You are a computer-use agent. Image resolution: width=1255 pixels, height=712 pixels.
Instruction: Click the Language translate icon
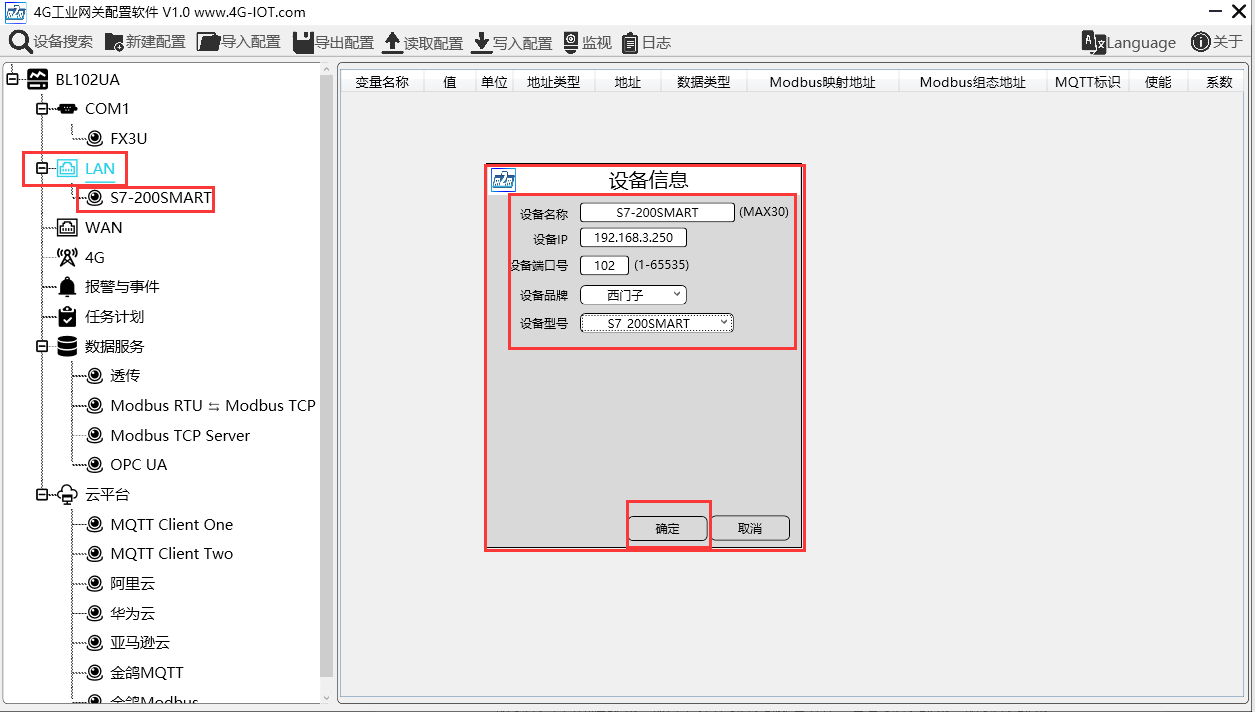point(1094,42)
